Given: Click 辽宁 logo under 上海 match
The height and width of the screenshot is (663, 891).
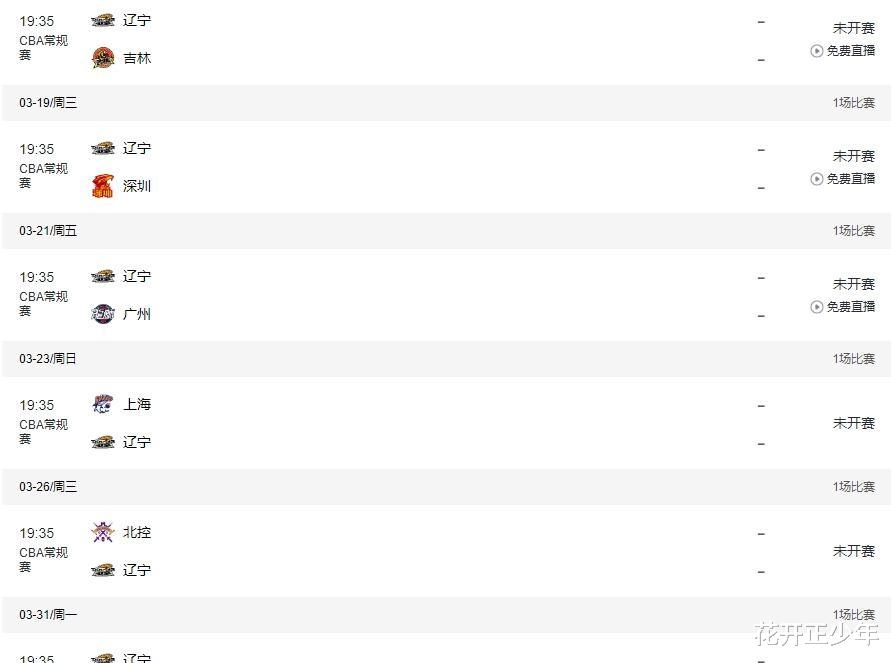Looking at the screenshot, I should tap(103, 442).
